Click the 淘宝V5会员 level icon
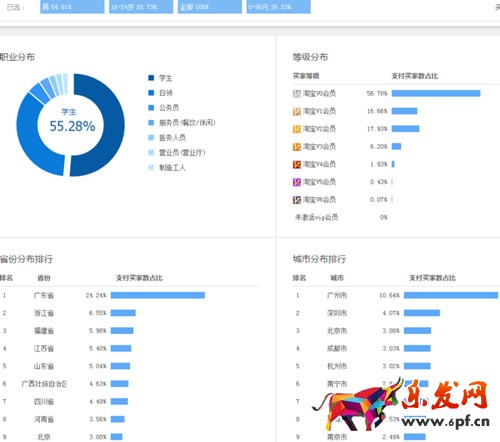The height and width of the screenshot is (442, 500). tap(297, 182)
